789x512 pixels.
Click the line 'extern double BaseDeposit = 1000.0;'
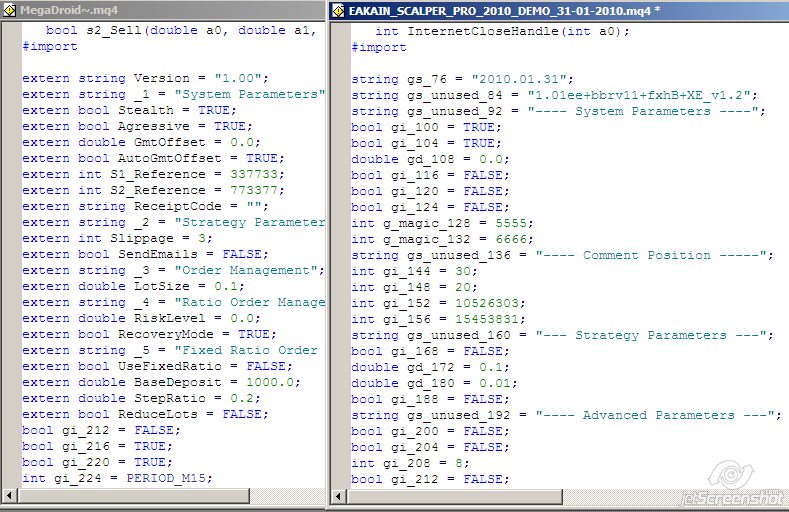[x=162, y=383]
